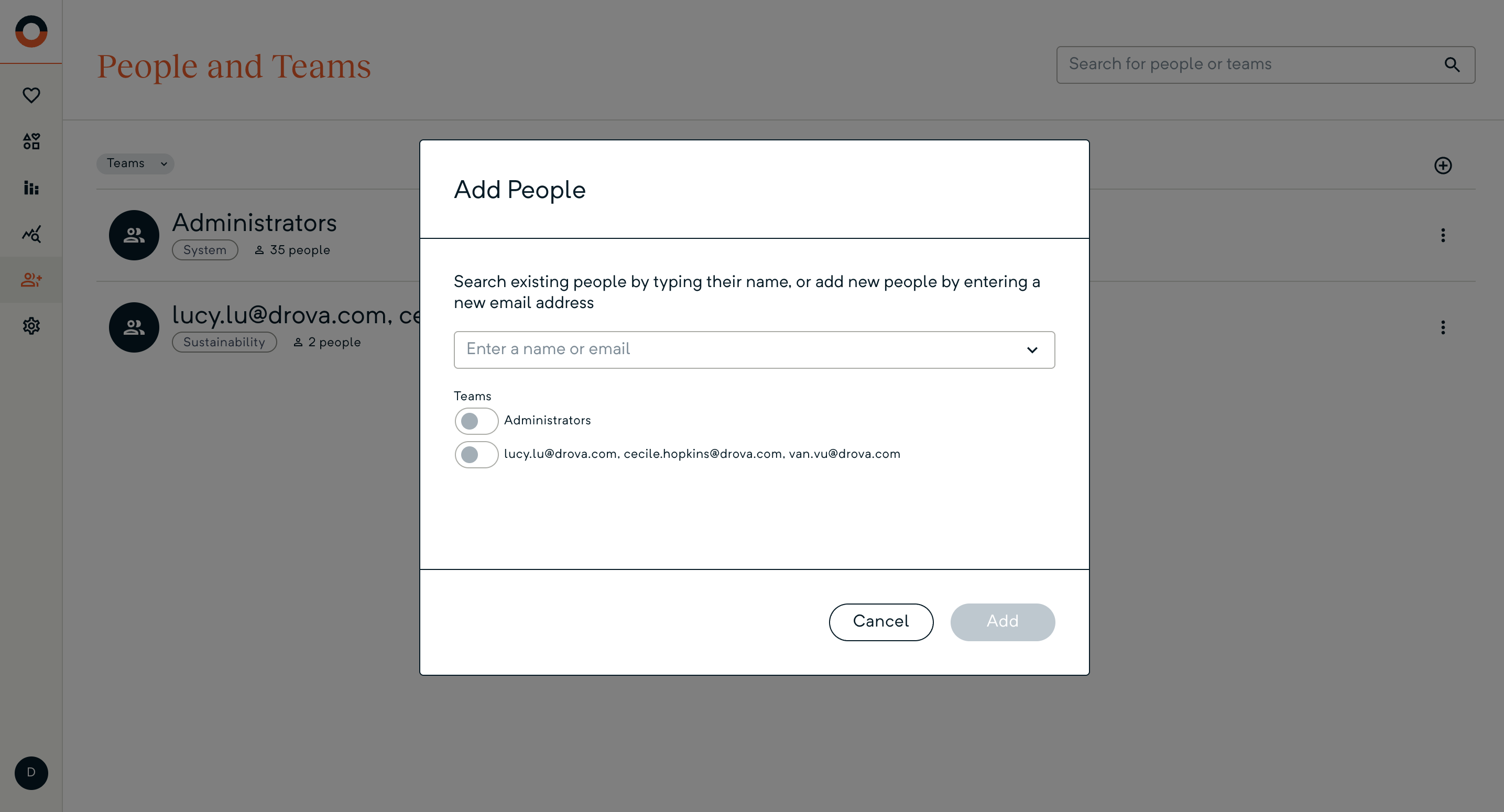
Task: Expand the name or email dropdown arrow
Action: tap(1032, 350)
